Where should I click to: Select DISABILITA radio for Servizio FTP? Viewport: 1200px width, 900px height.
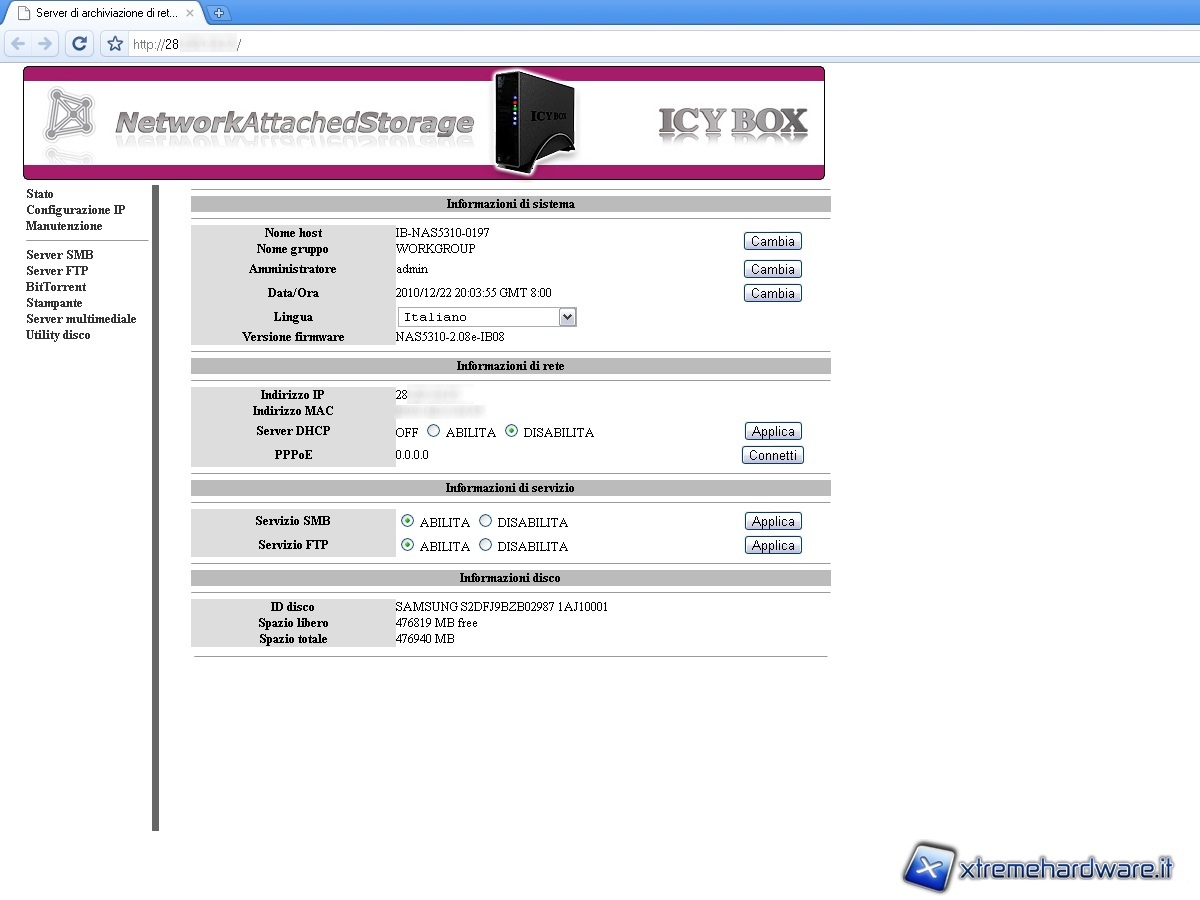click(486, 545)
